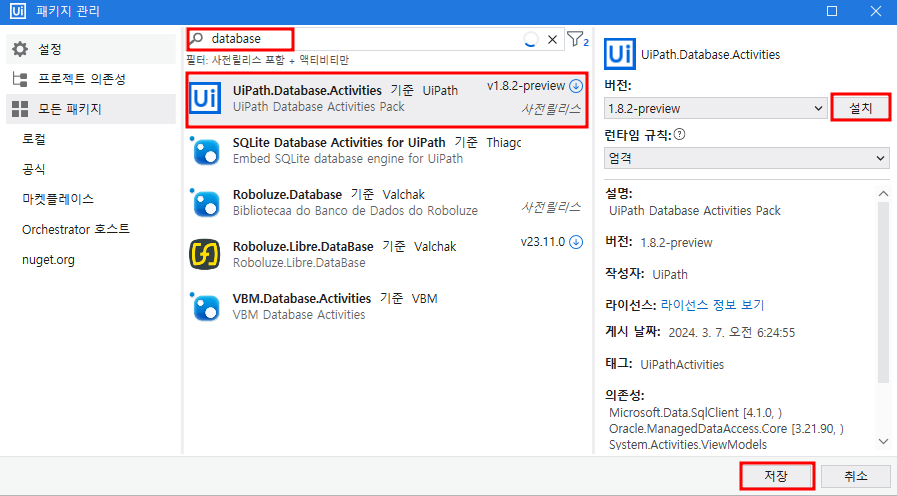Select the nuget.org package source
897x496 pixels.
[48, 260]
